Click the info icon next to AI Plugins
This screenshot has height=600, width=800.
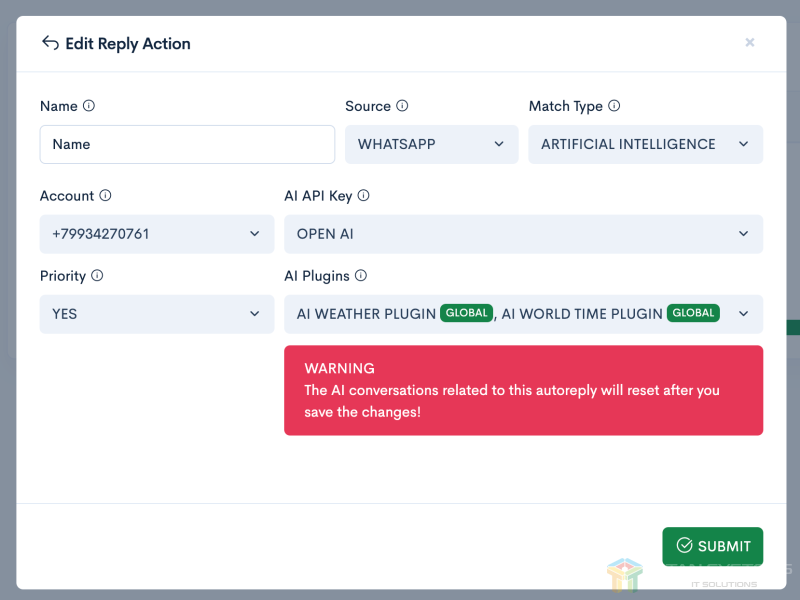click(x=361, y=276)
